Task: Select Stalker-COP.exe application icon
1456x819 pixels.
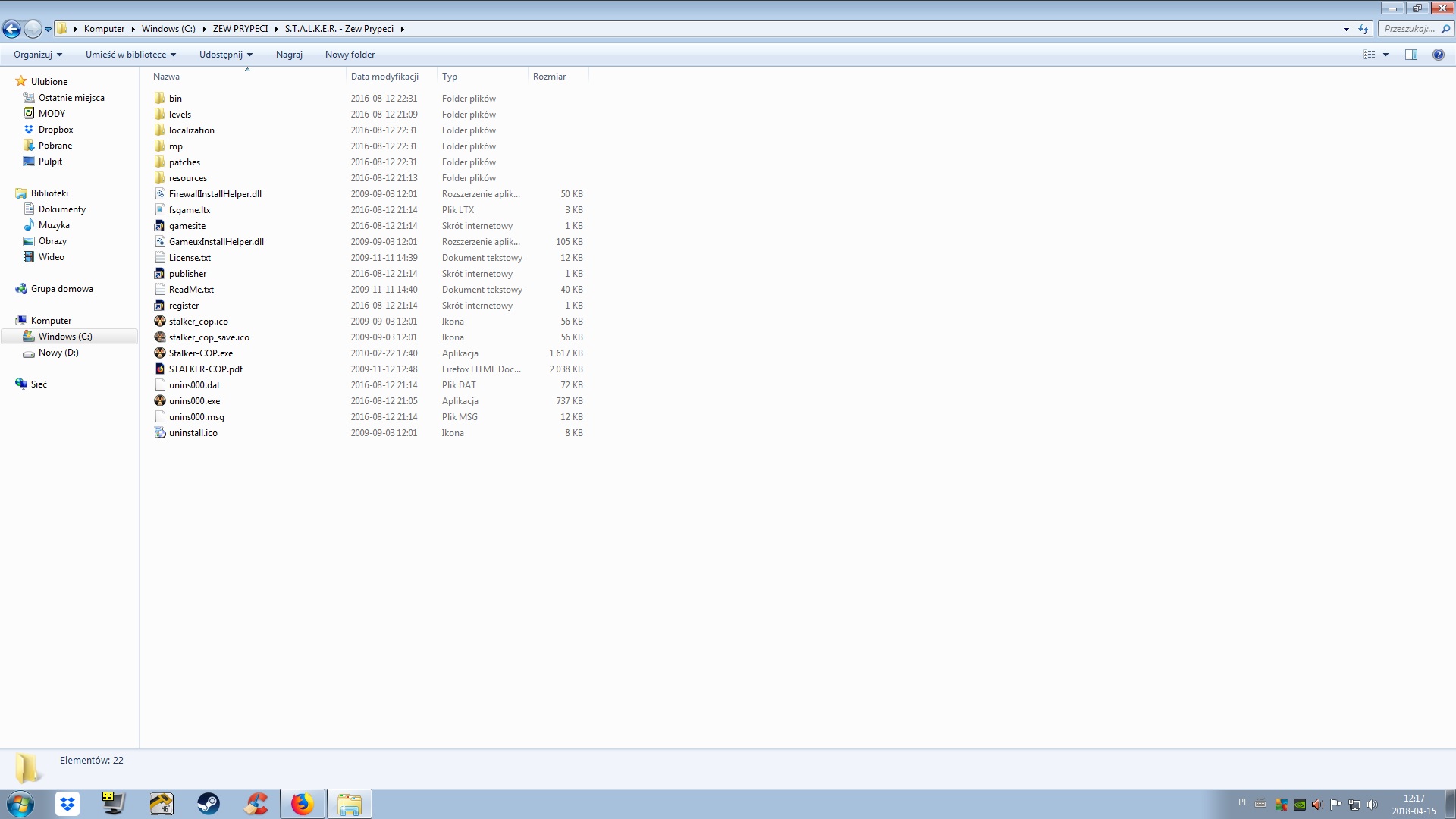Action: [159, 353]
